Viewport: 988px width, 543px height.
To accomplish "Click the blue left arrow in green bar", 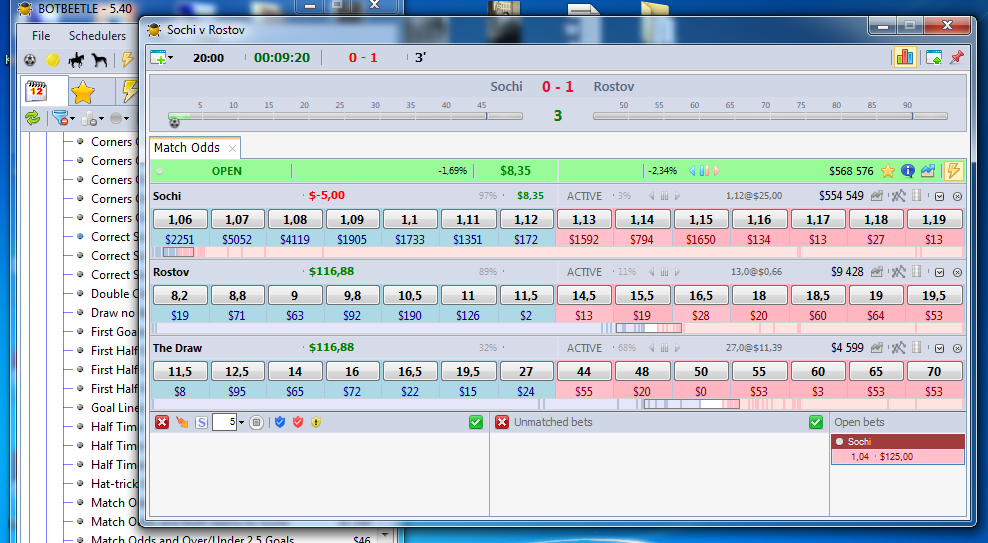I will pos(692,171).
